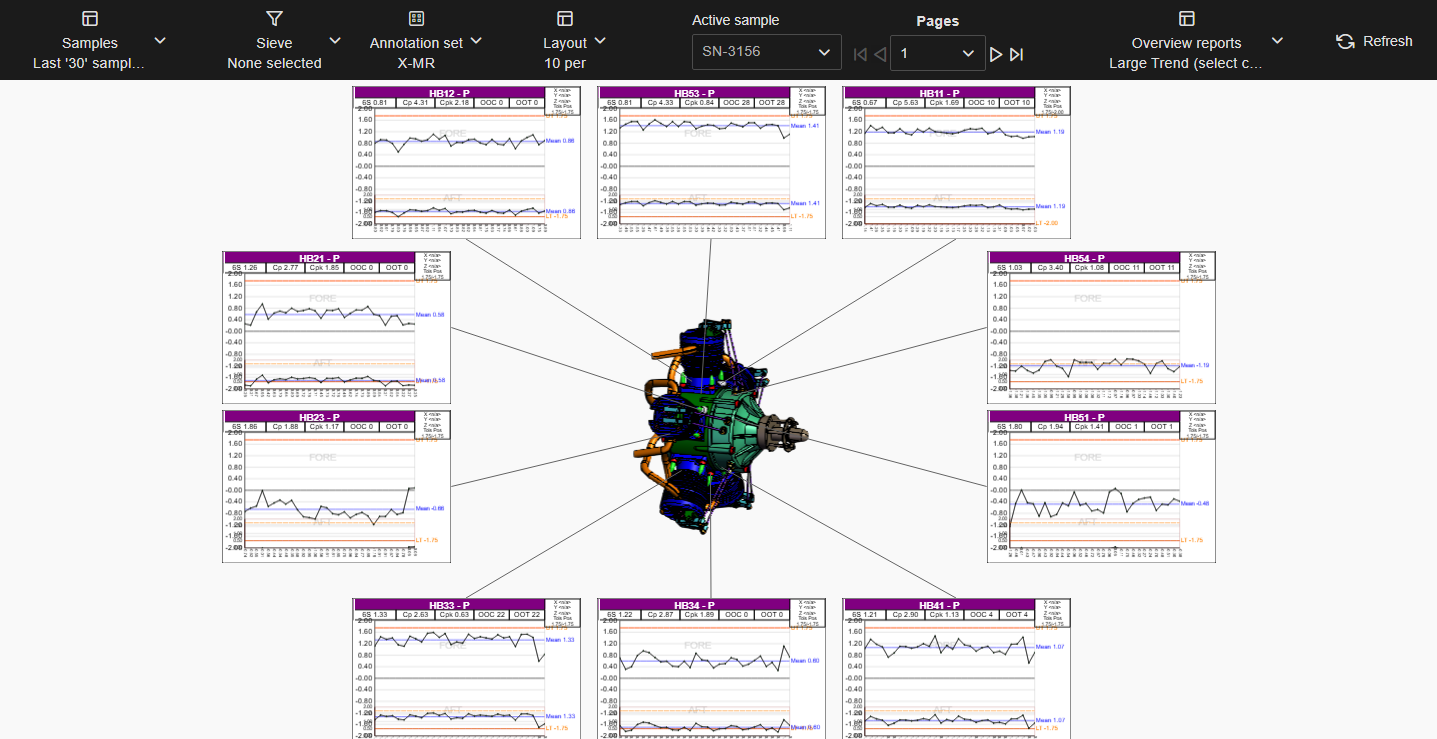Open the Pages number dropdown
The image size is (1437, 739).
point(937,53)
